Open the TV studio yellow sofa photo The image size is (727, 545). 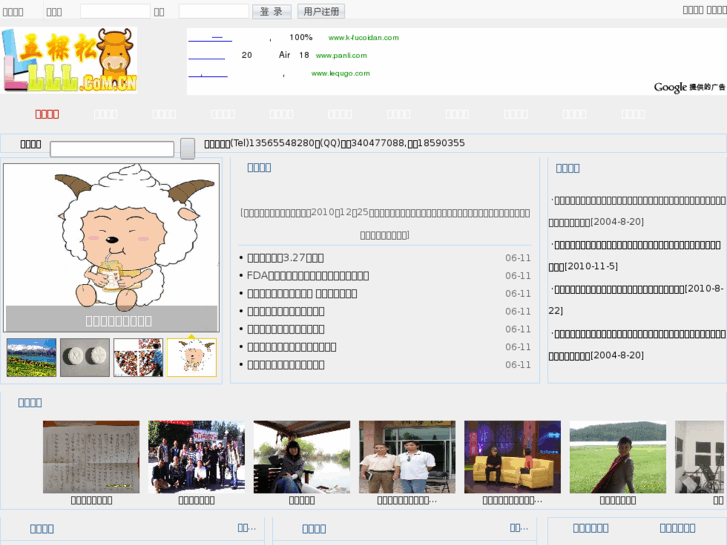[512, 457]
